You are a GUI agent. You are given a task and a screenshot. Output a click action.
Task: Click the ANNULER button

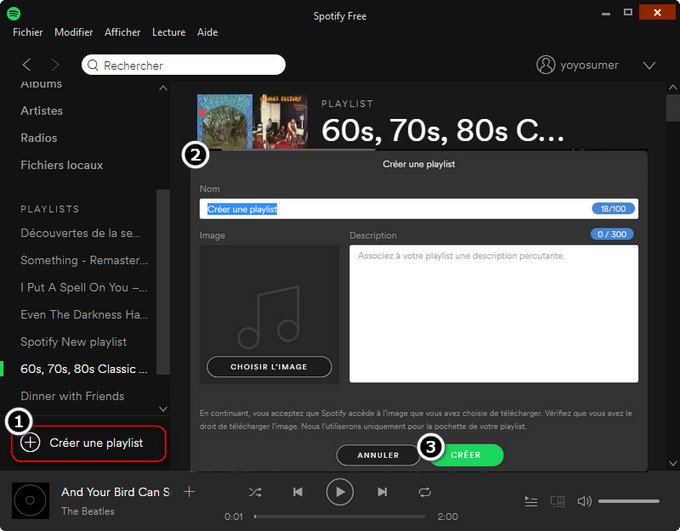tap(378, 455)
